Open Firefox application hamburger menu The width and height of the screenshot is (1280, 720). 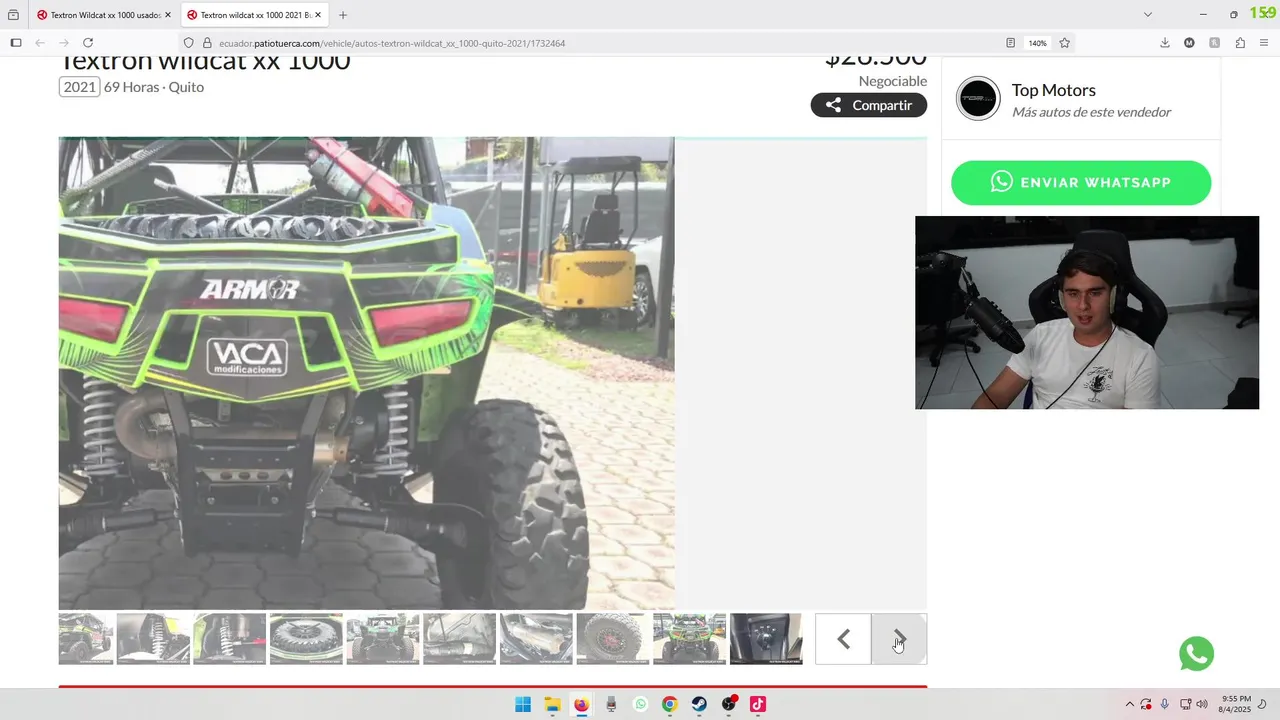(x=1265, y=43)
